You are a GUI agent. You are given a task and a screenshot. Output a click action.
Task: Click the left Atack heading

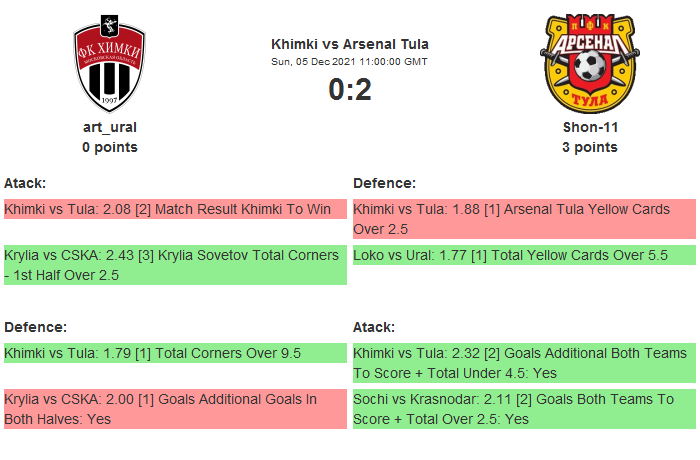tap(25, 183)
